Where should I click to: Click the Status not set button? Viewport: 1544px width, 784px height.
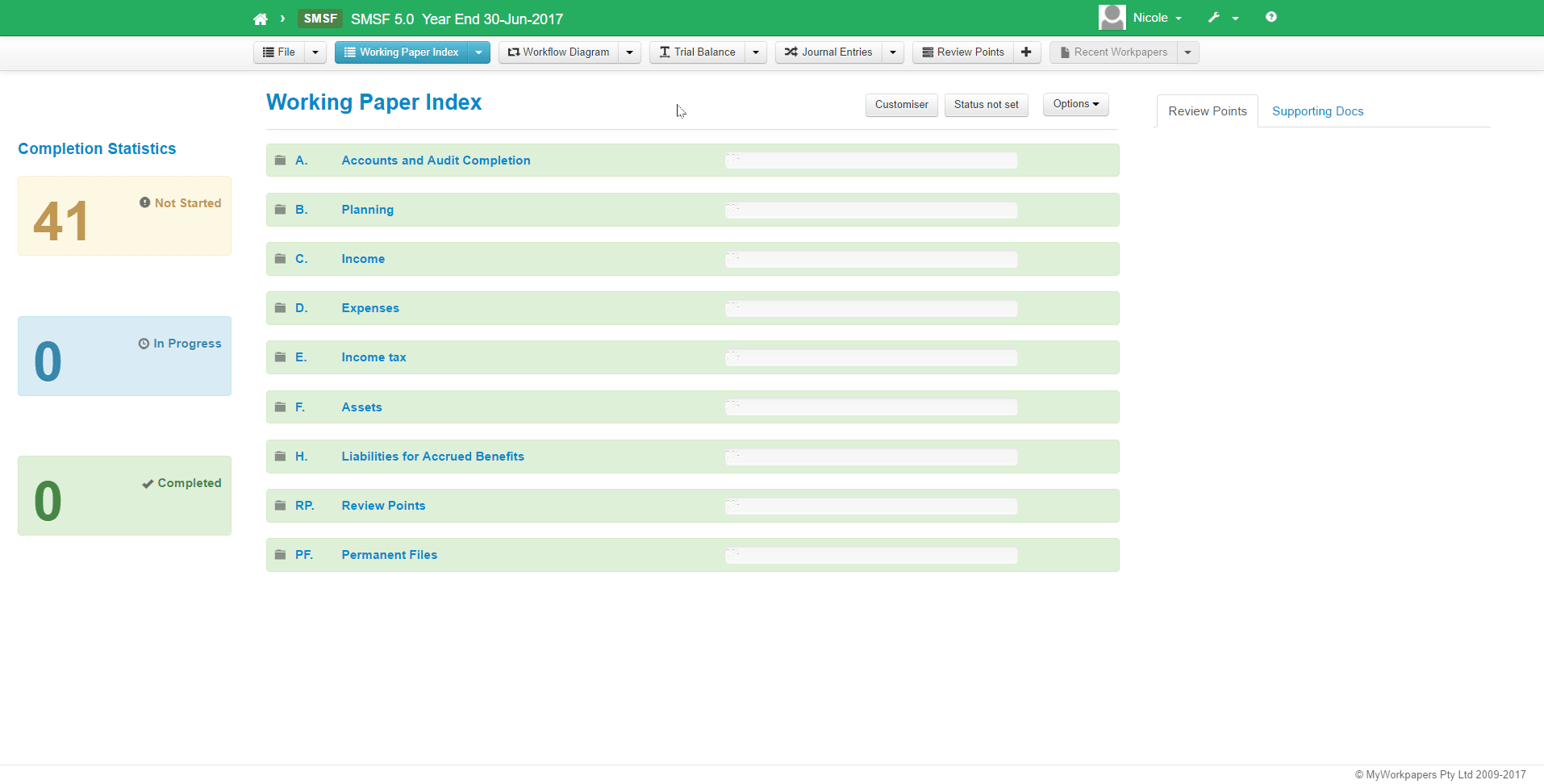click(986, 105)
